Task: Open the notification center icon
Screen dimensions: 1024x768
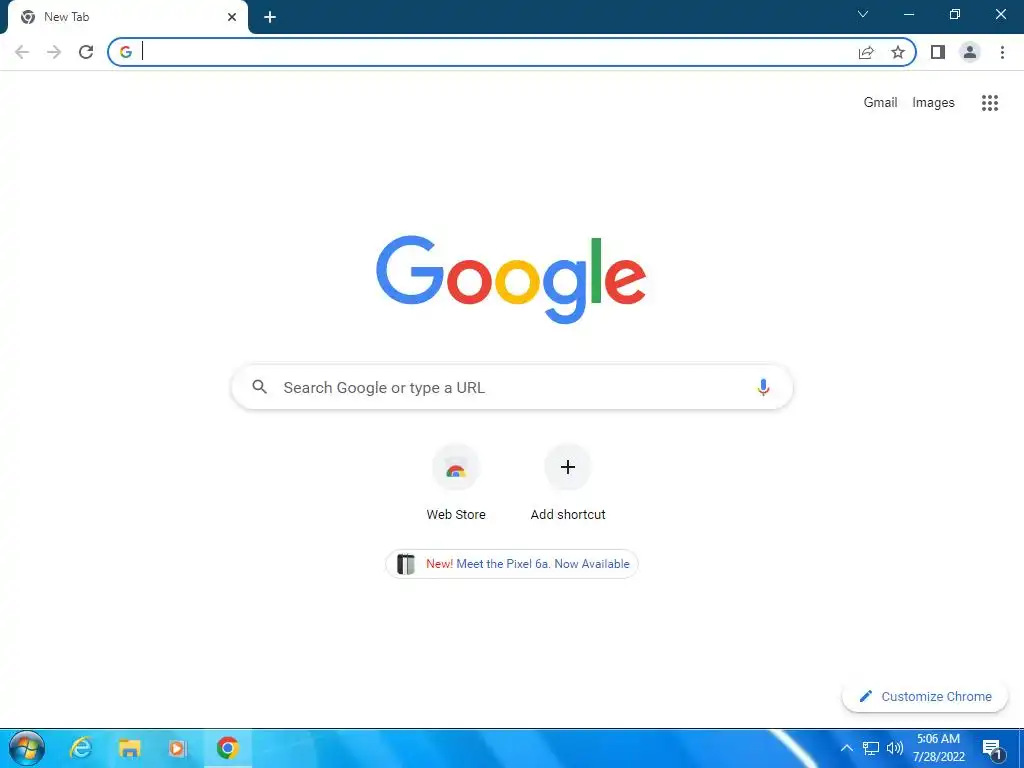Action: (992, 749)
